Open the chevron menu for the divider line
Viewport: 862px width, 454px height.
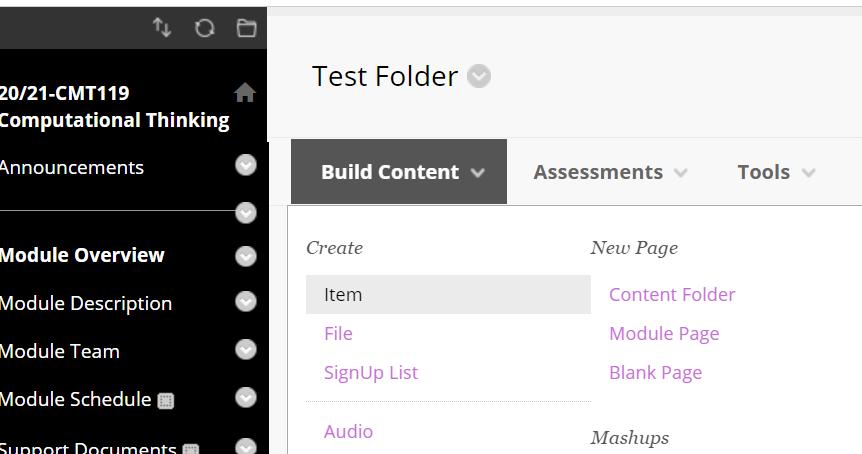pyautogui.click(x=246, y=213)
